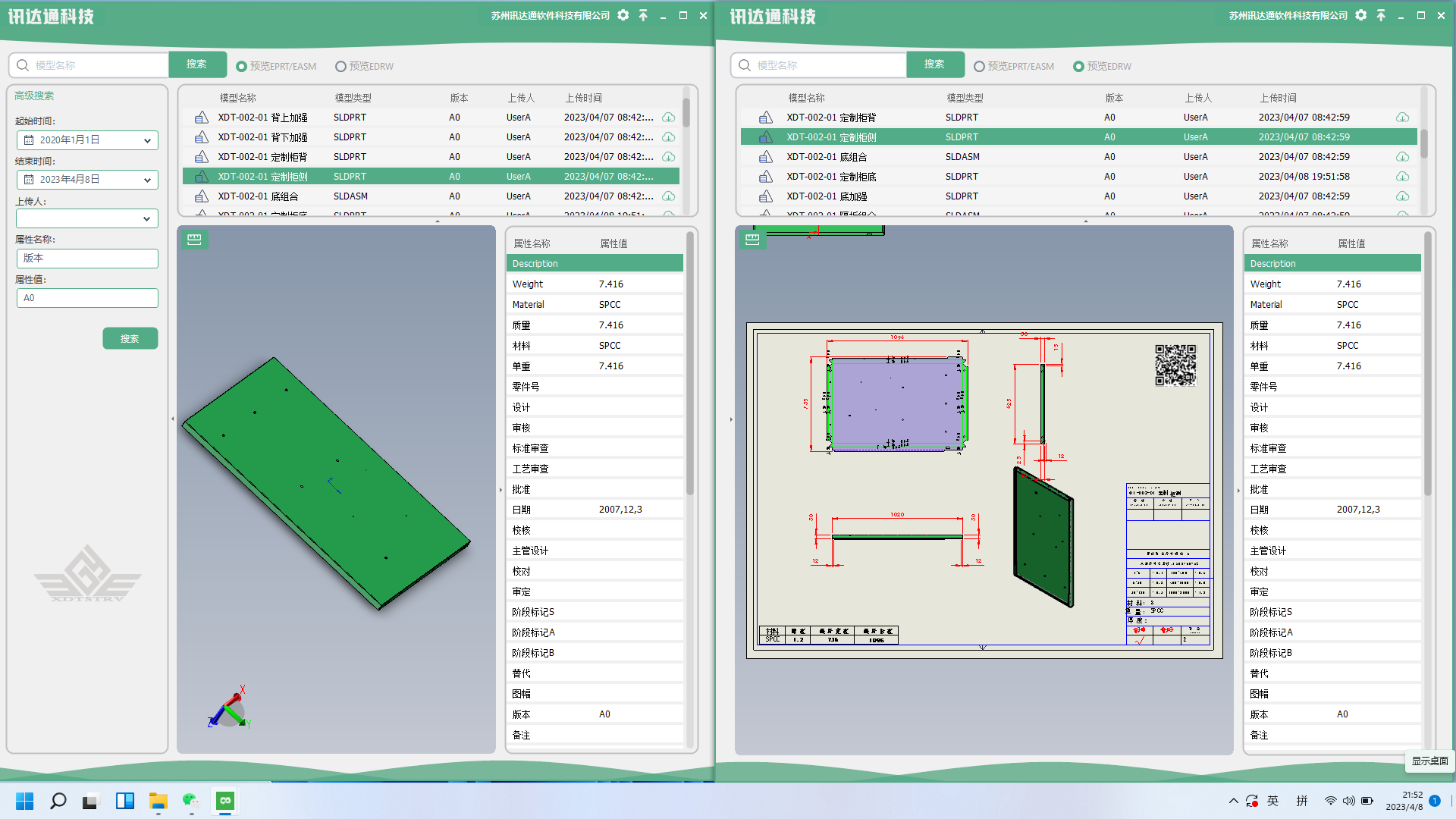Select 预览EDRW radio in left window
This screenshot has width=1456, height=819.
[x=340, y=67]
